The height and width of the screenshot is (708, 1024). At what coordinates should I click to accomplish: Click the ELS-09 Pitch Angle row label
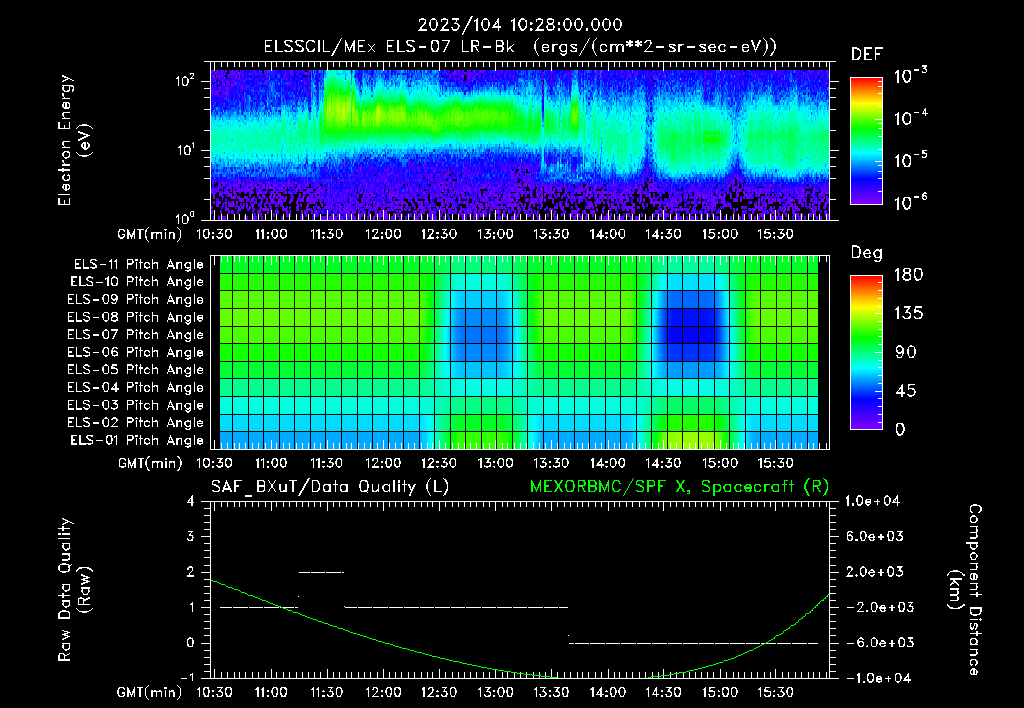[136, 300]
